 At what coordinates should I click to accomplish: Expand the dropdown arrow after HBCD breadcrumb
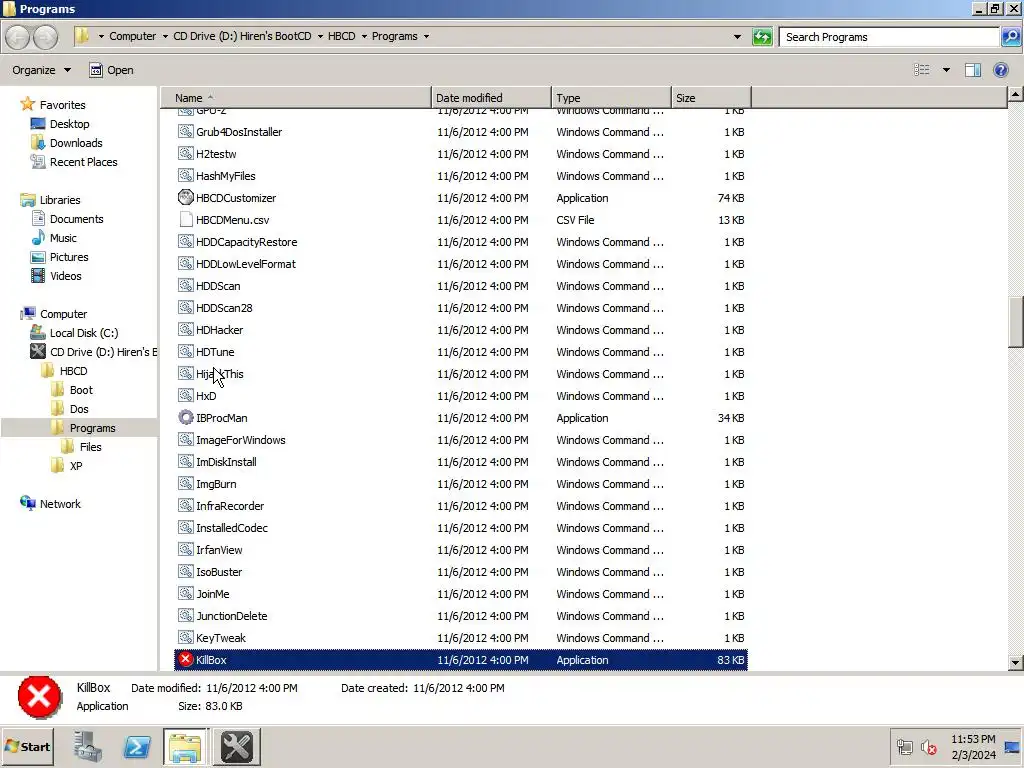(x=364, y=37)
